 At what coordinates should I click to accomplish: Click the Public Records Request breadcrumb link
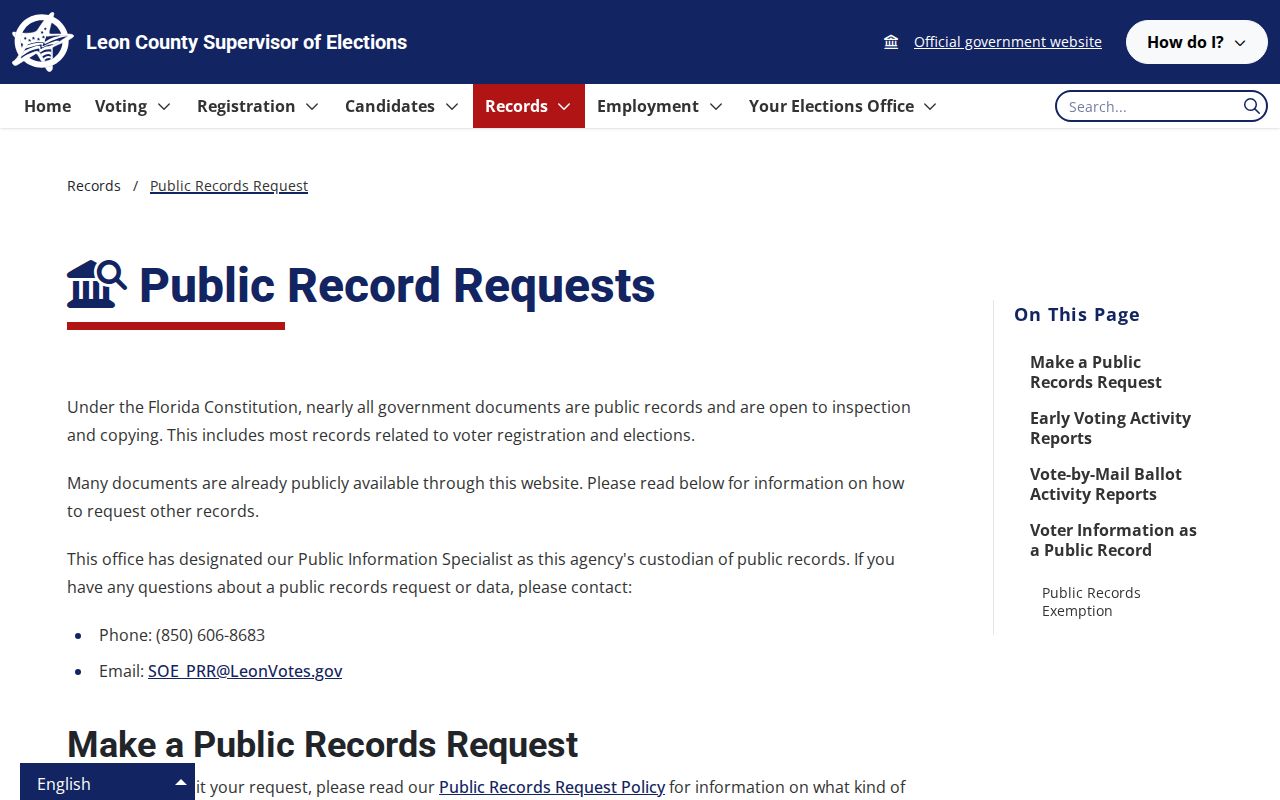click(x=229, y=186)
